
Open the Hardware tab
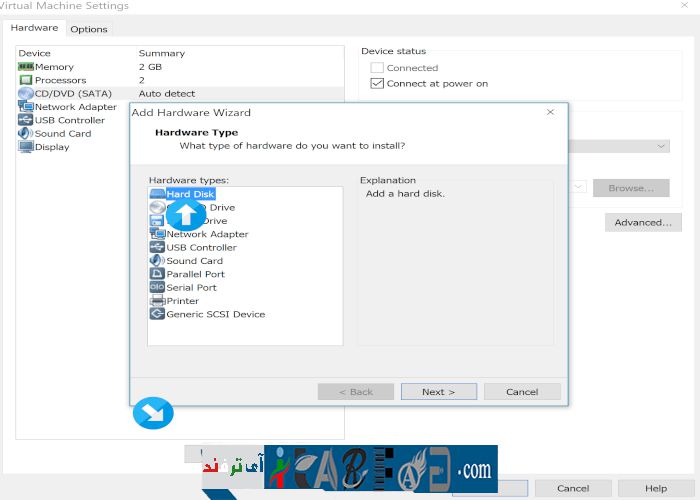pos(34,28)
